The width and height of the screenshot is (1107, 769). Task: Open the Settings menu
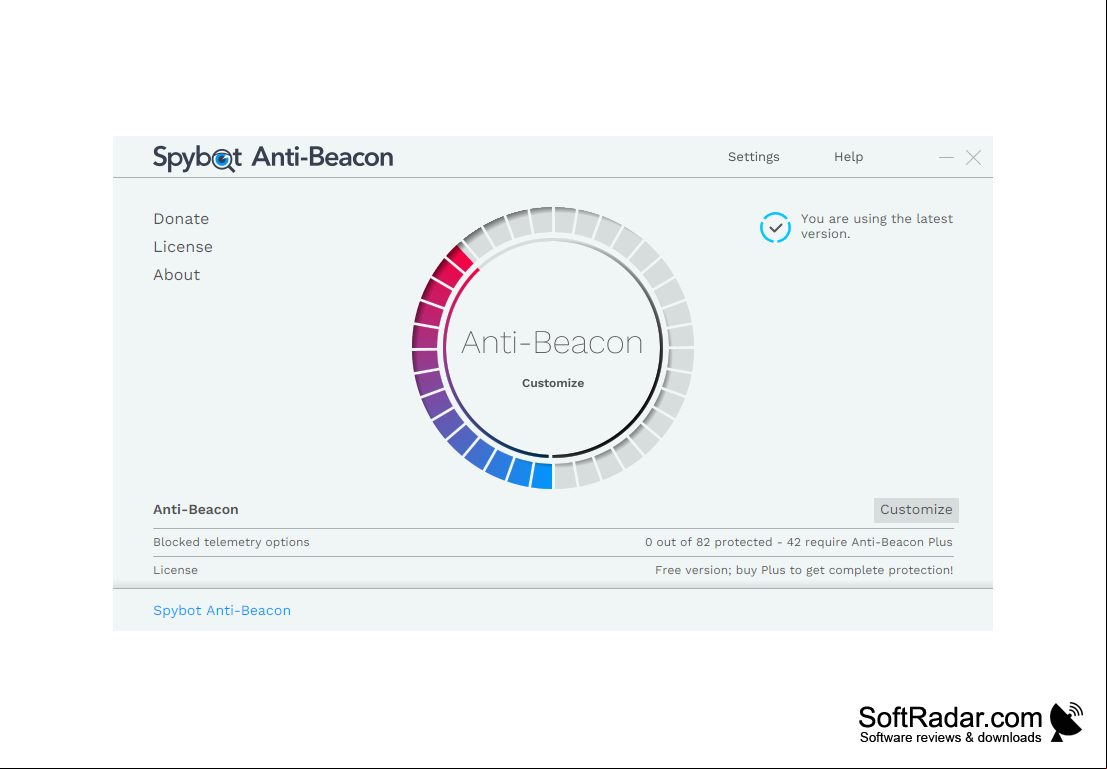(x=753, y=157)
